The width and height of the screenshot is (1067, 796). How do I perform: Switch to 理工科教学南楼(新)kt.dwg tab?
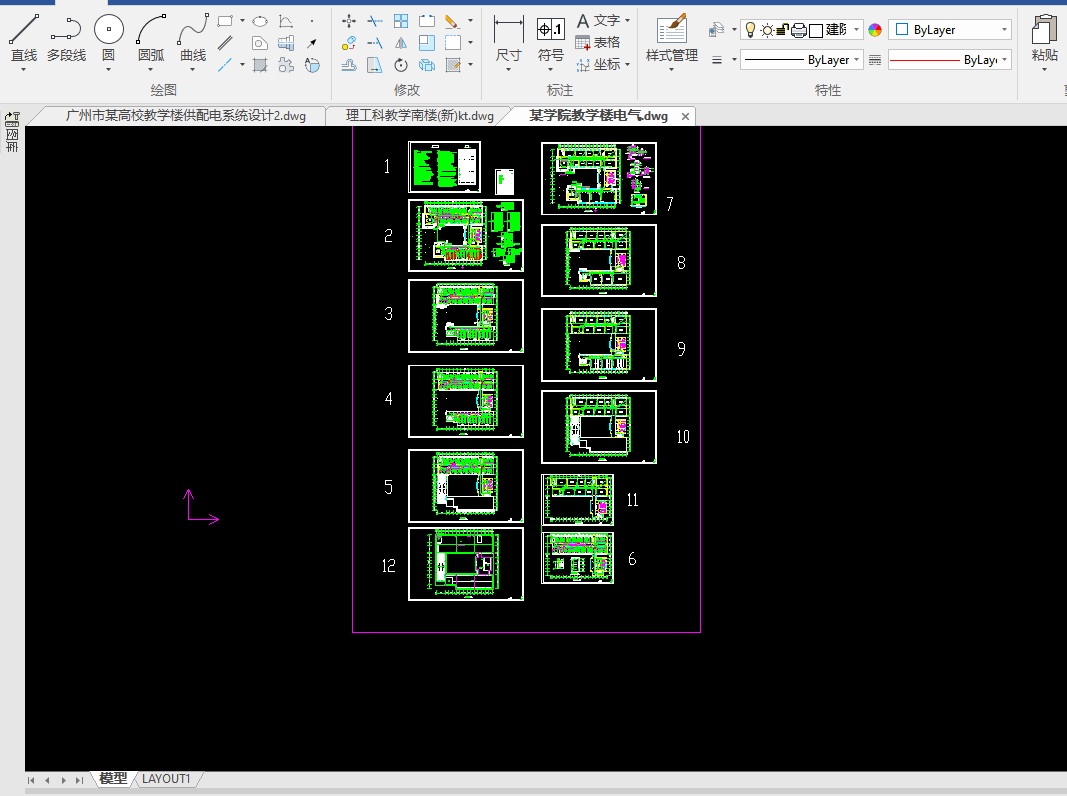pos(420,116)
